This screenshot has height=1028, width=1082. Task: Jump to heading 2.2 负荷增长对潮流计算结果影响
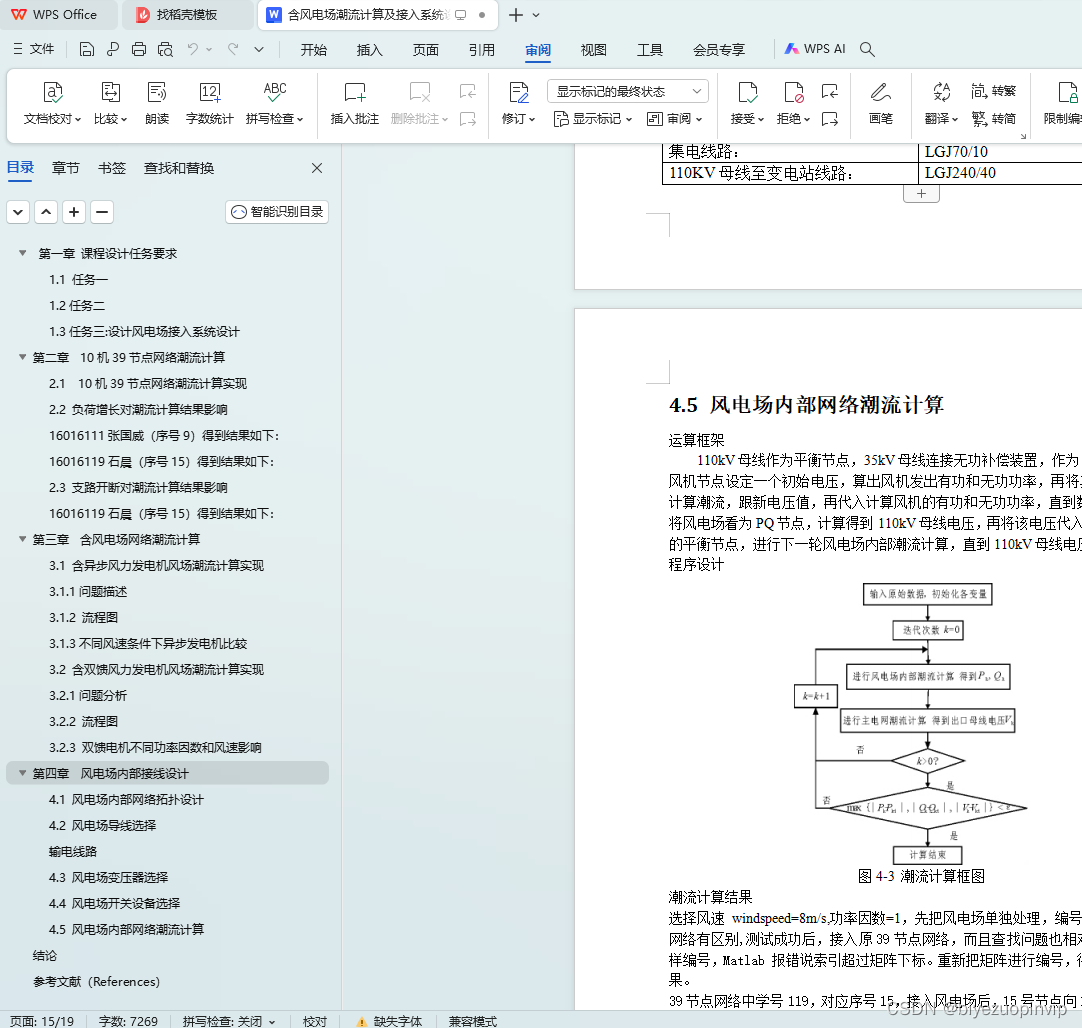coord(138,410)
